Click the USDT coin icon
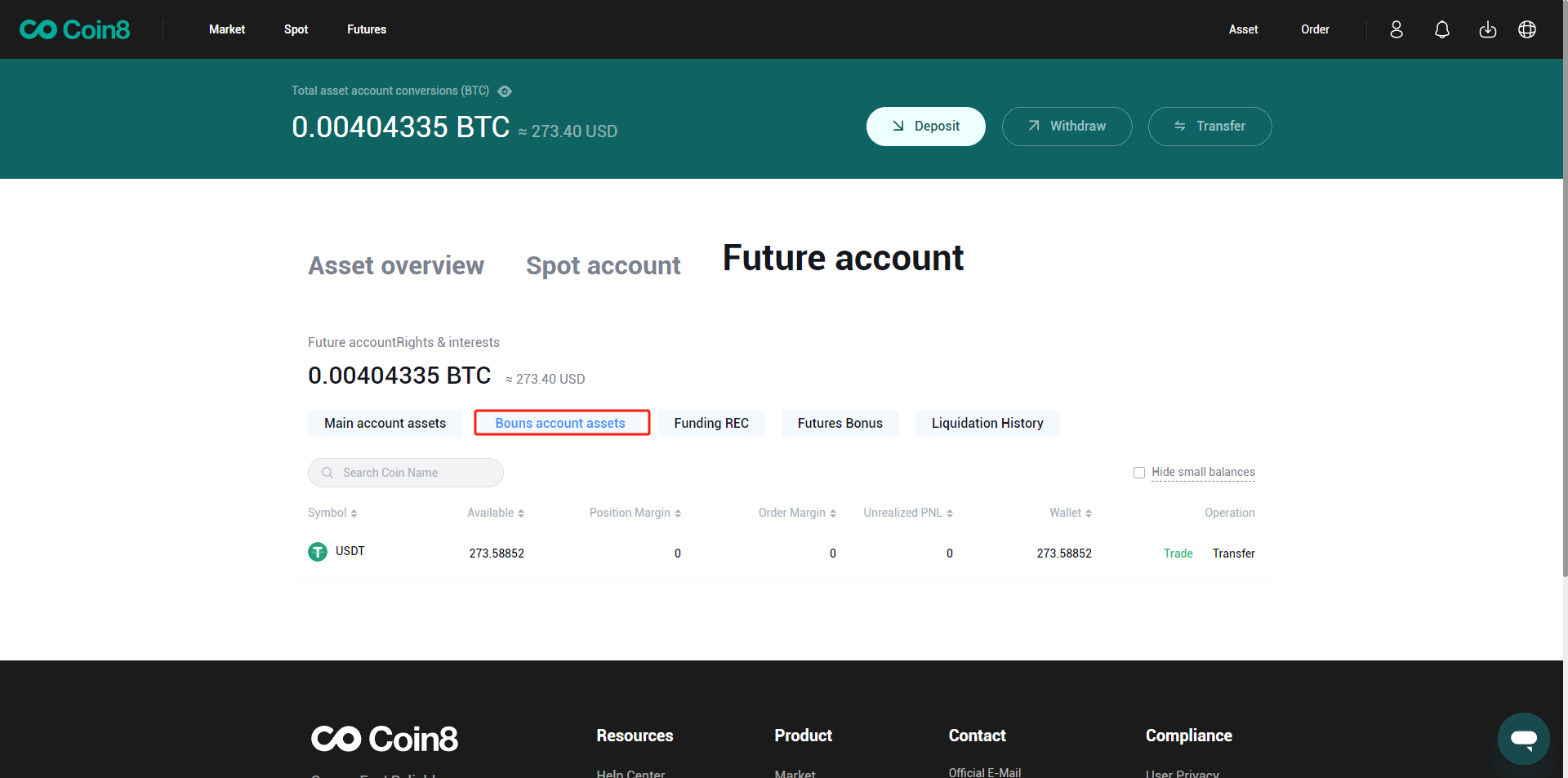1568x778 pixels. coord(318,552)
